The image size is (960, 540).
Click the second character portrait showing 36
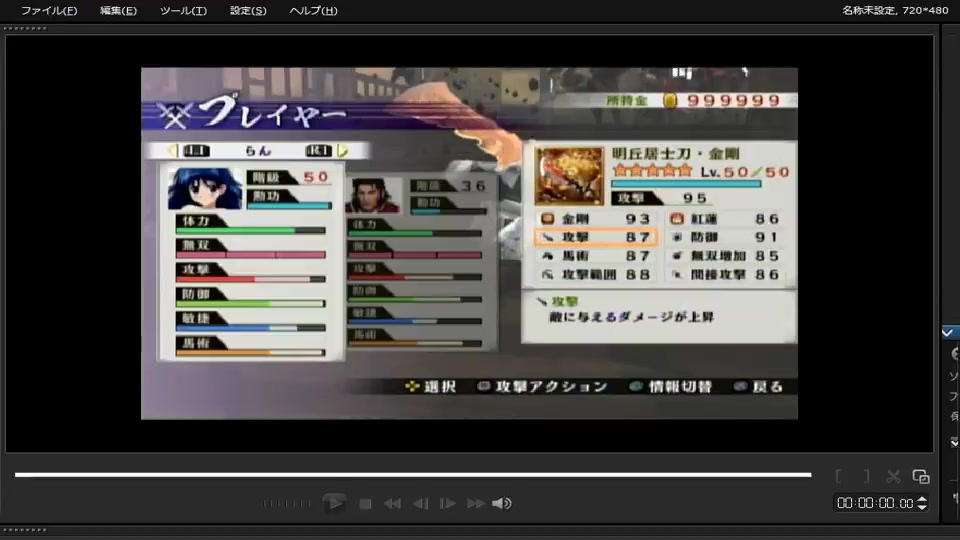[x=373, y=195]
